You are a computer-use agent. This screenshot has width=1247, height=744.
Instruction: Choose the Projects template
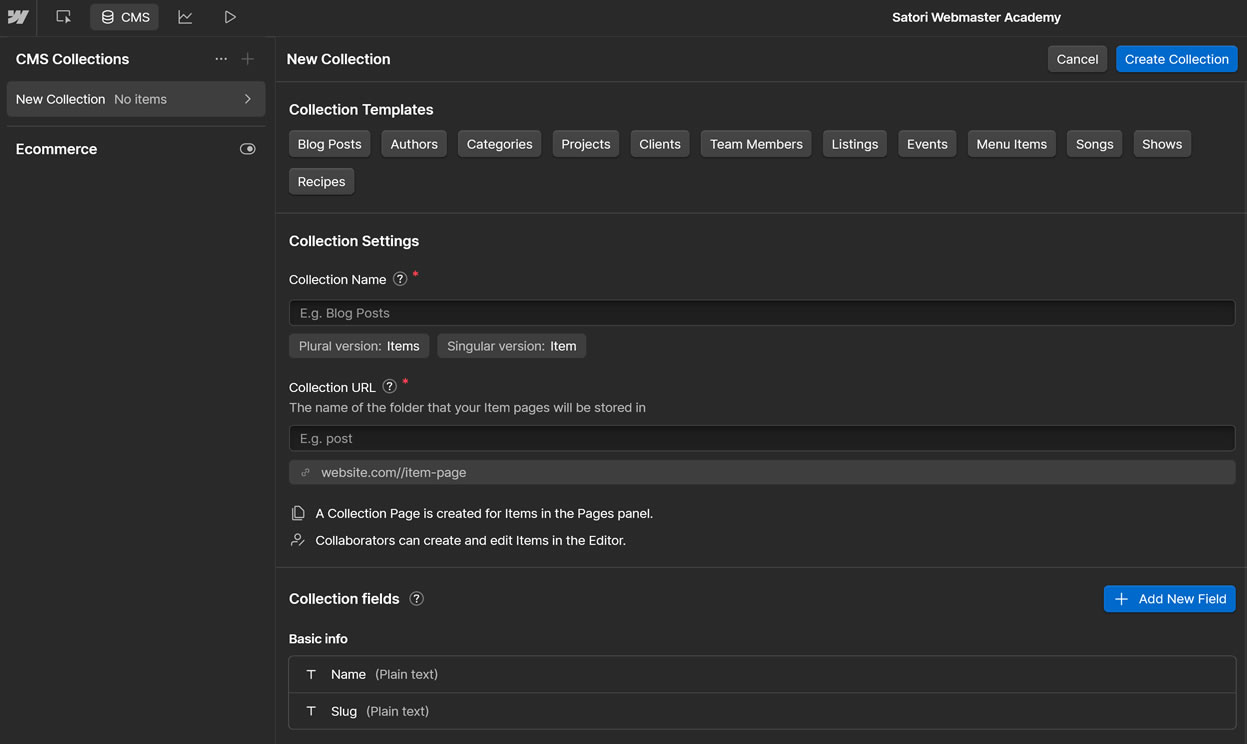586,144
